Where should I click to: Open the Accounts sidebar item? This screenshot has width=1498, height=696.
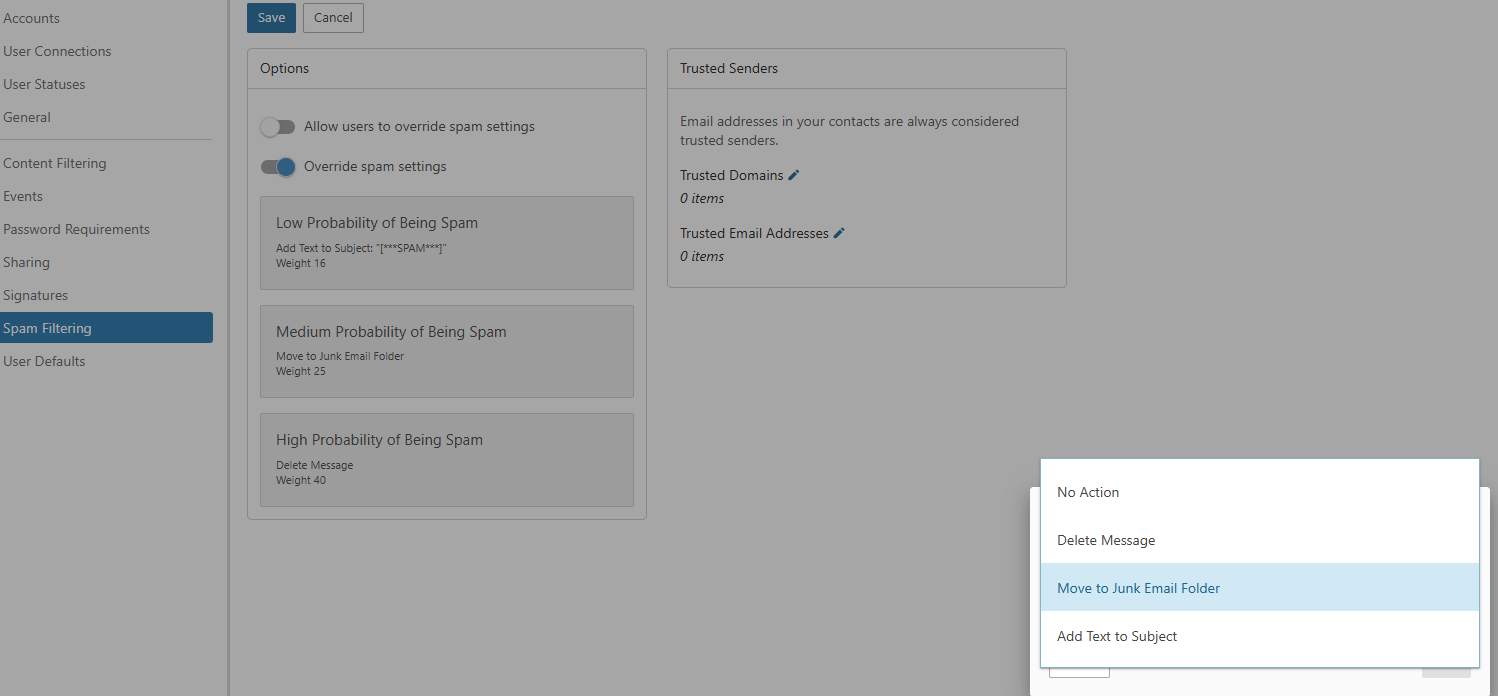32,18
